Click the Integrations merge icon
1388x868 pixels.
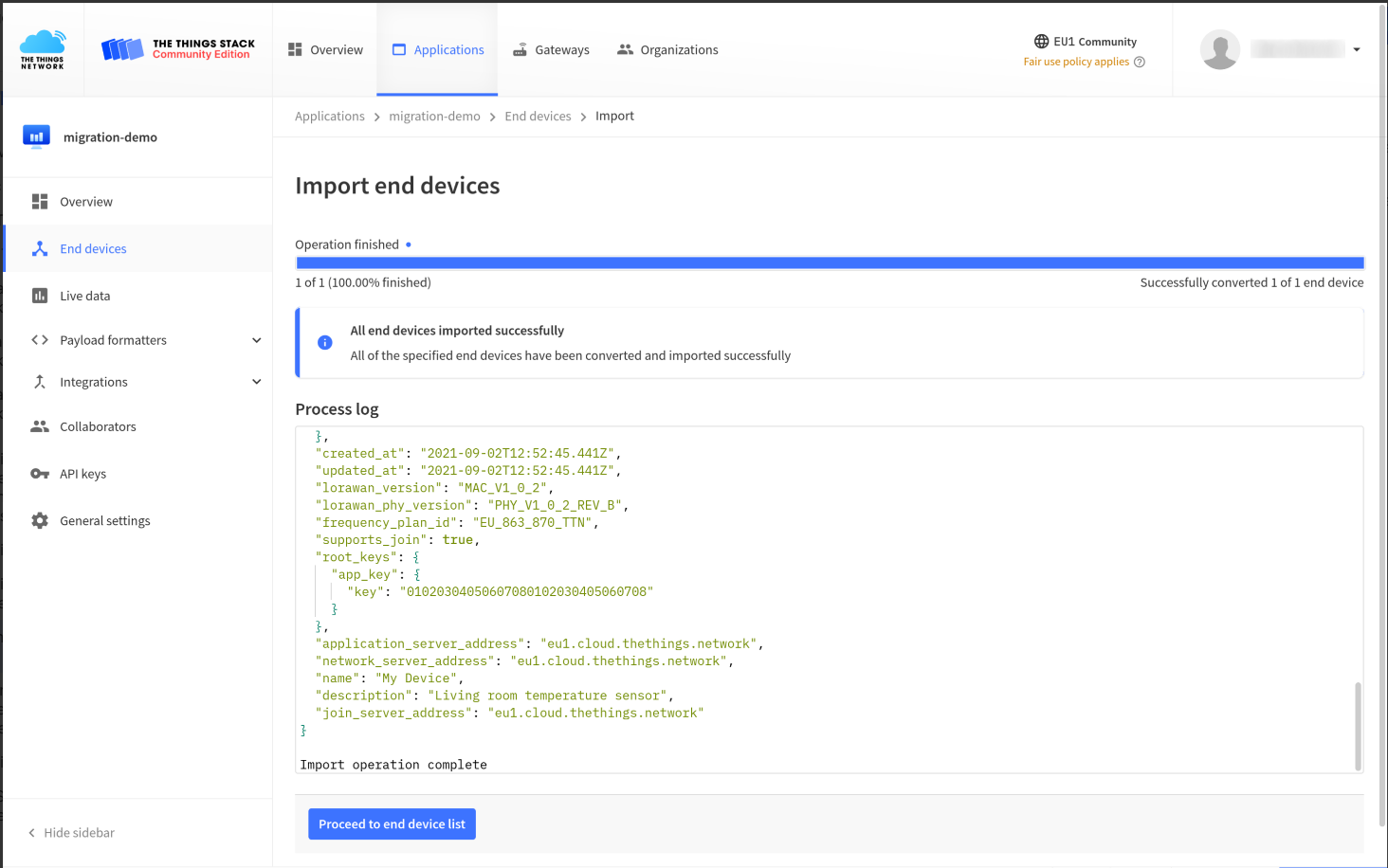tap(40, 382)
